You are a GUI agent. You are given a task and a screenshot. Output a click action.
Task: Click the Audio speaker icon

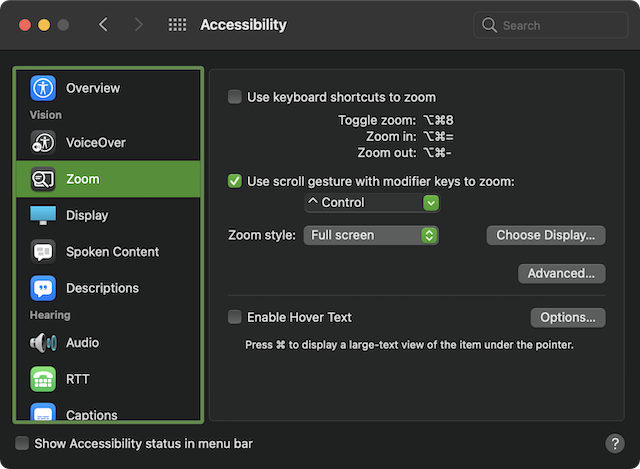click(43, 343)
